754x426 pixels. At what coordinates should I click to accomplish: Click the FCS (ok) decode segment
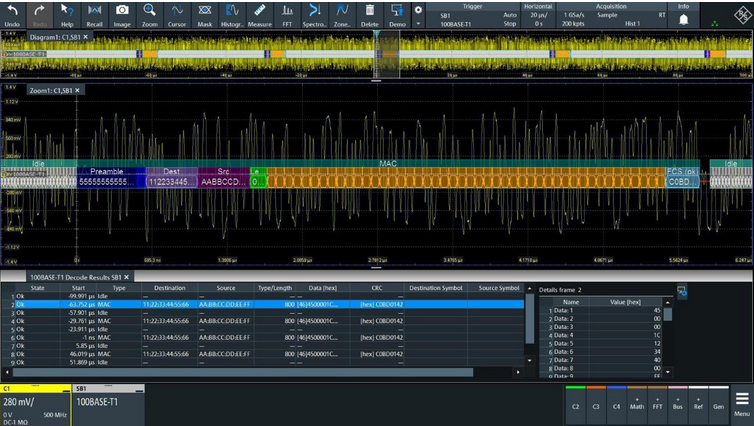coord(682,177)
